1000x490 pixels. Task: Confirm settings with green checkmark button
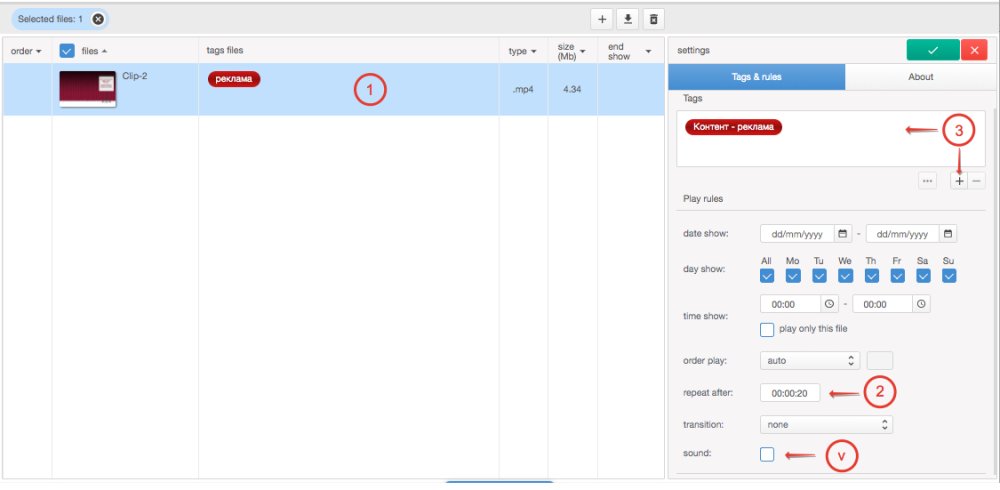(933, 50)
